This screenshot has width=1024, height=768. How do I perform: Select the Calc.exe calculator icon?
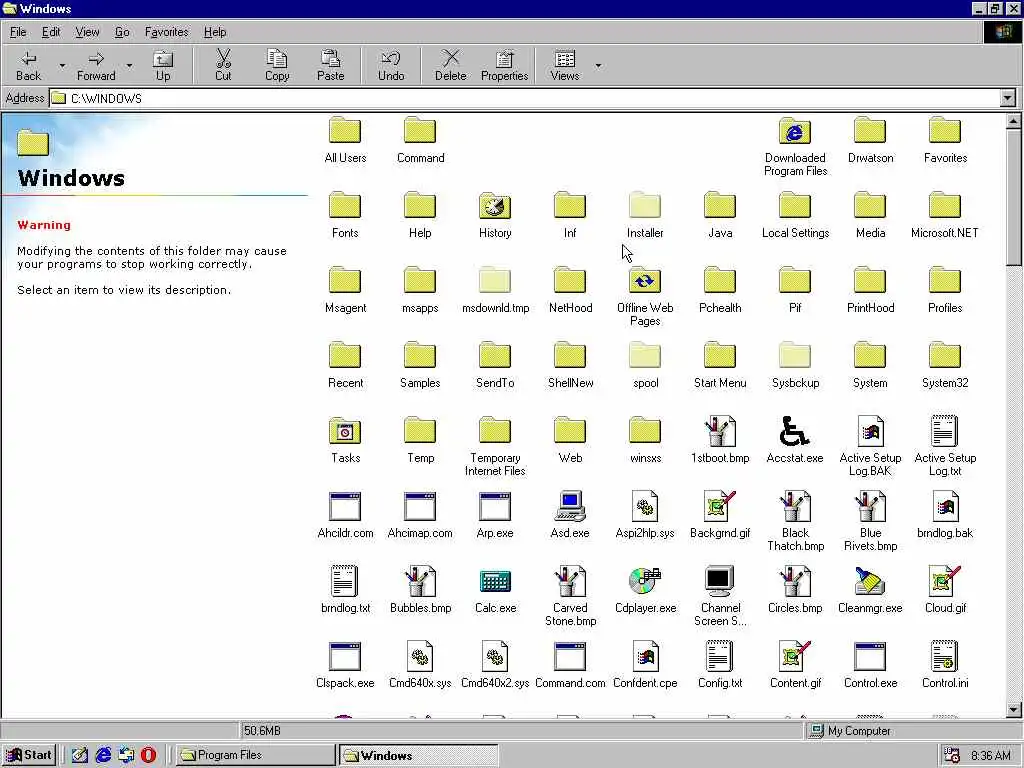(495, 581)
